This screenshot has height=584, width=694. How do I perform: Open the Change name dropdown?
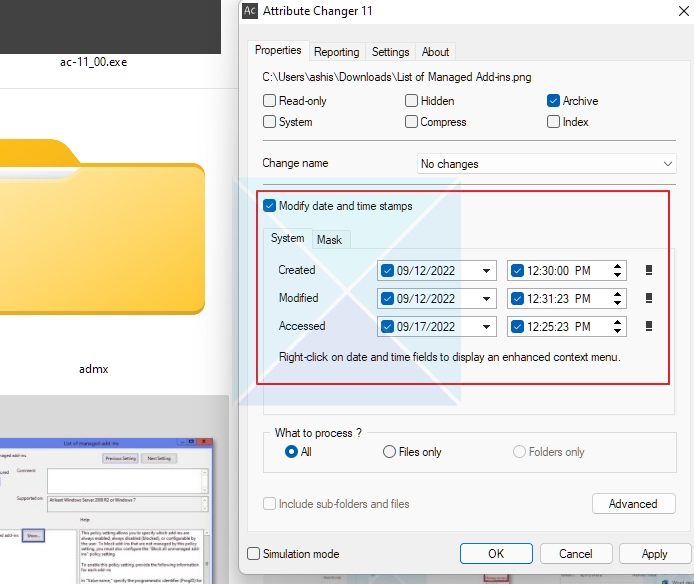[546, 164]
